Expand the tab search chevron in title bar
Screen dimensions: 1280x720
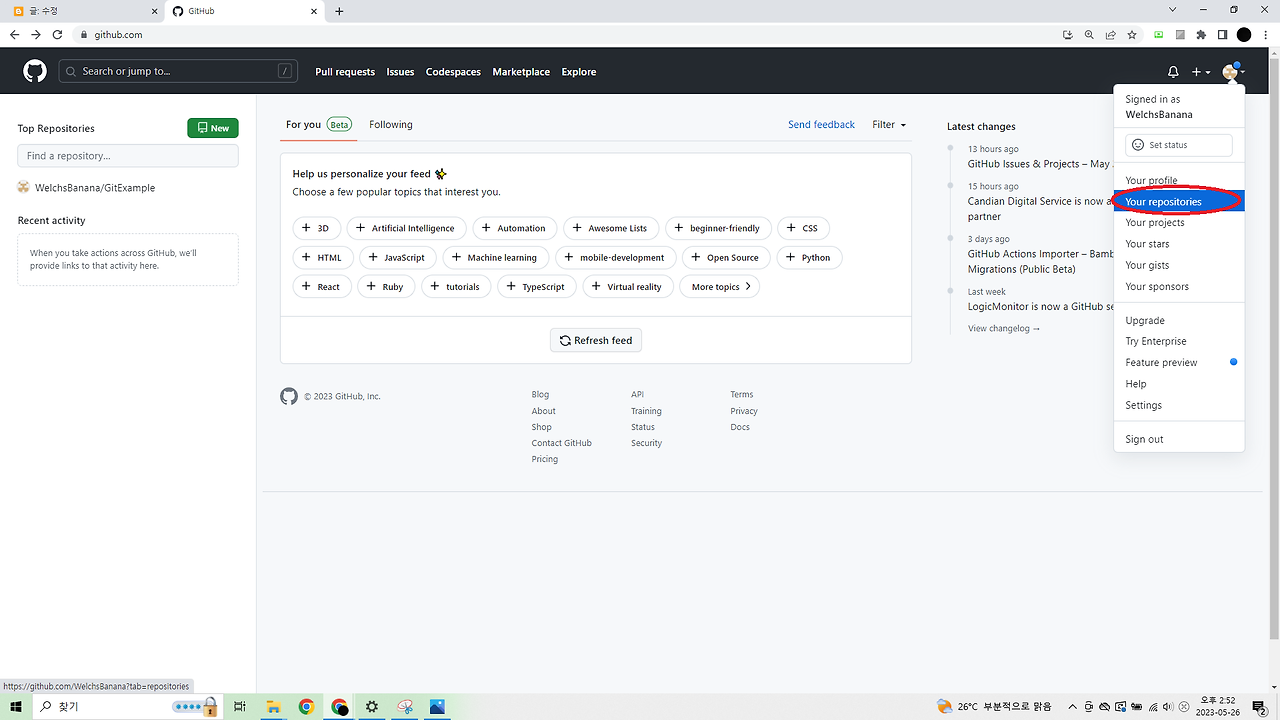1172,10
